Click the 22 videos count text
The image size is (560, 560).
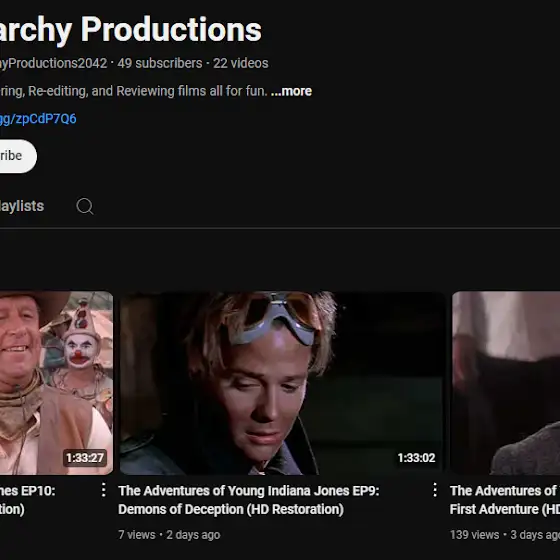[x=241, y=63]
